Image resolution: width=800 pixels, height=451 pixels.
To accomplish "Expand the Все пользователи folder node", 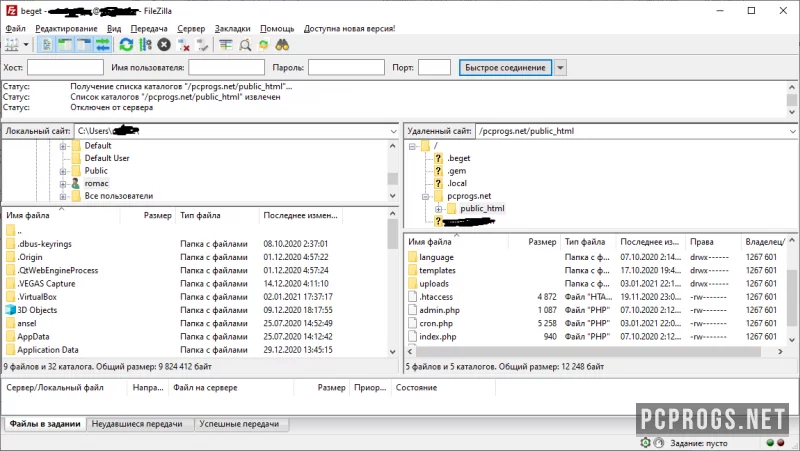I will pos(63,196).
